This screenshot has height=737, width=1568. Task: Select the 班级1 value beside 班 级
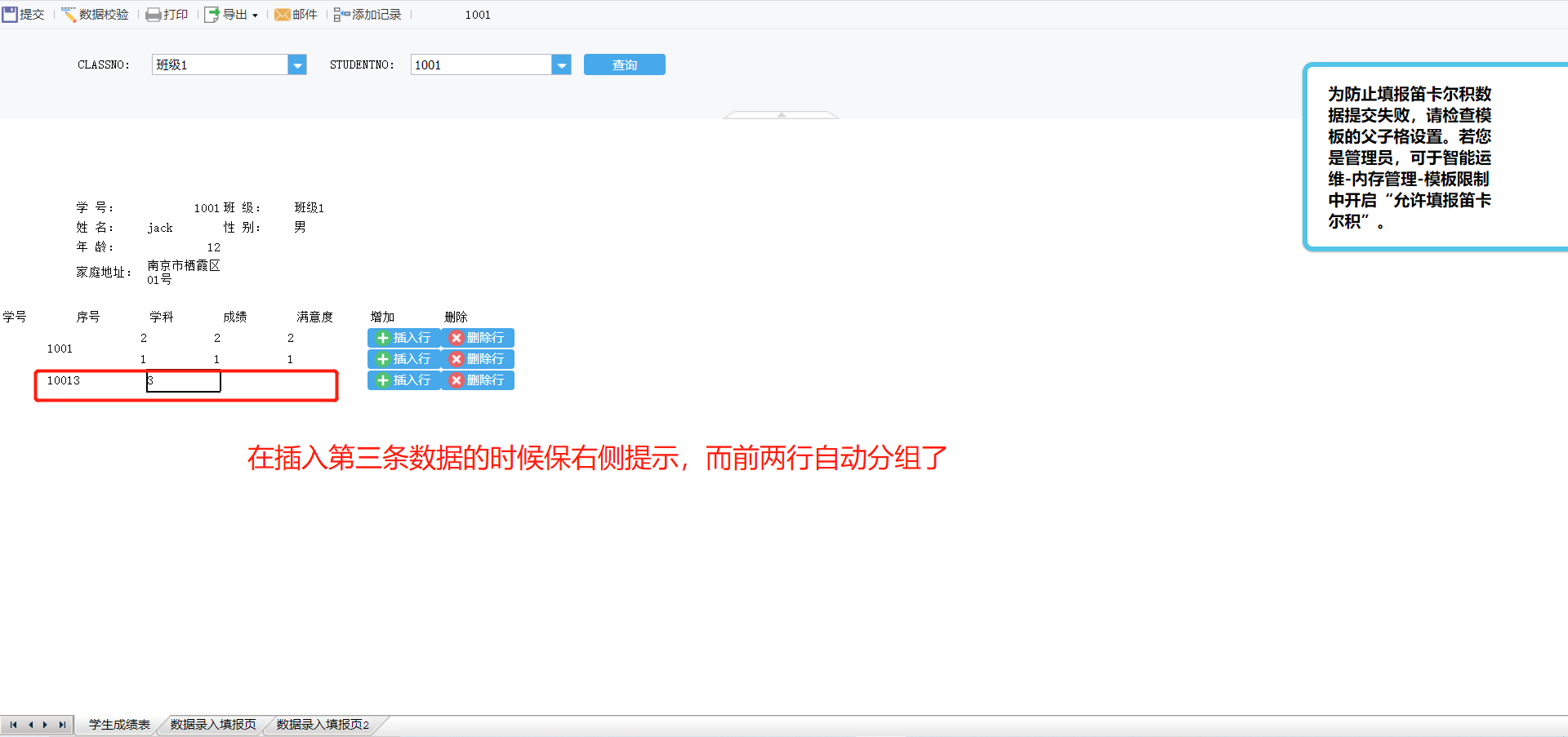310,207
